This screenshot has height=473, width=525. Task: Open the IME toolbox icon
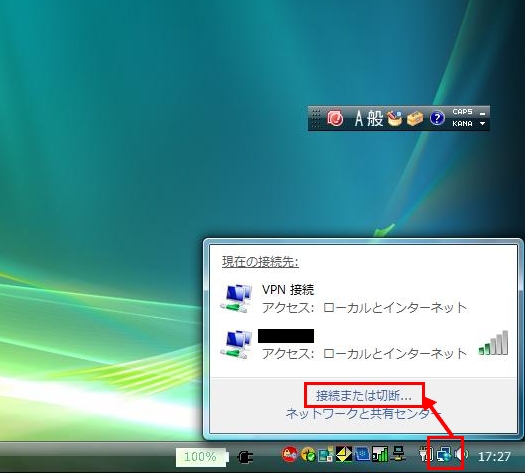point(415,119)
